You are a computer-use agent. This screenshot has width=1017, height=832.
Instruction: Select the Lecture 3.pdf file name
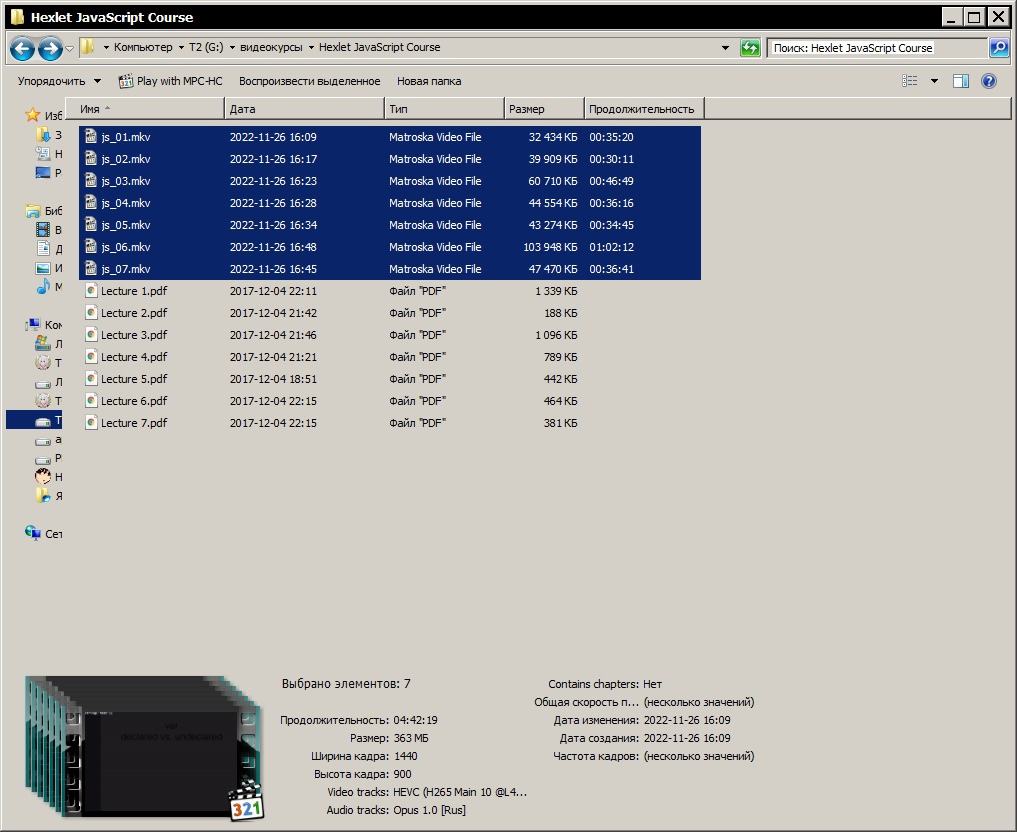click(134, 335)
